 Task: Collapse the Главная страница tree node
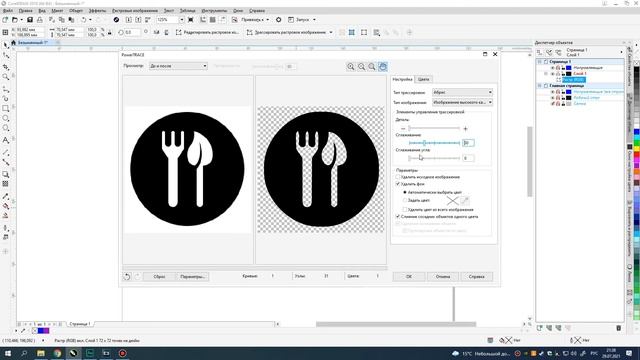point(540,86)
